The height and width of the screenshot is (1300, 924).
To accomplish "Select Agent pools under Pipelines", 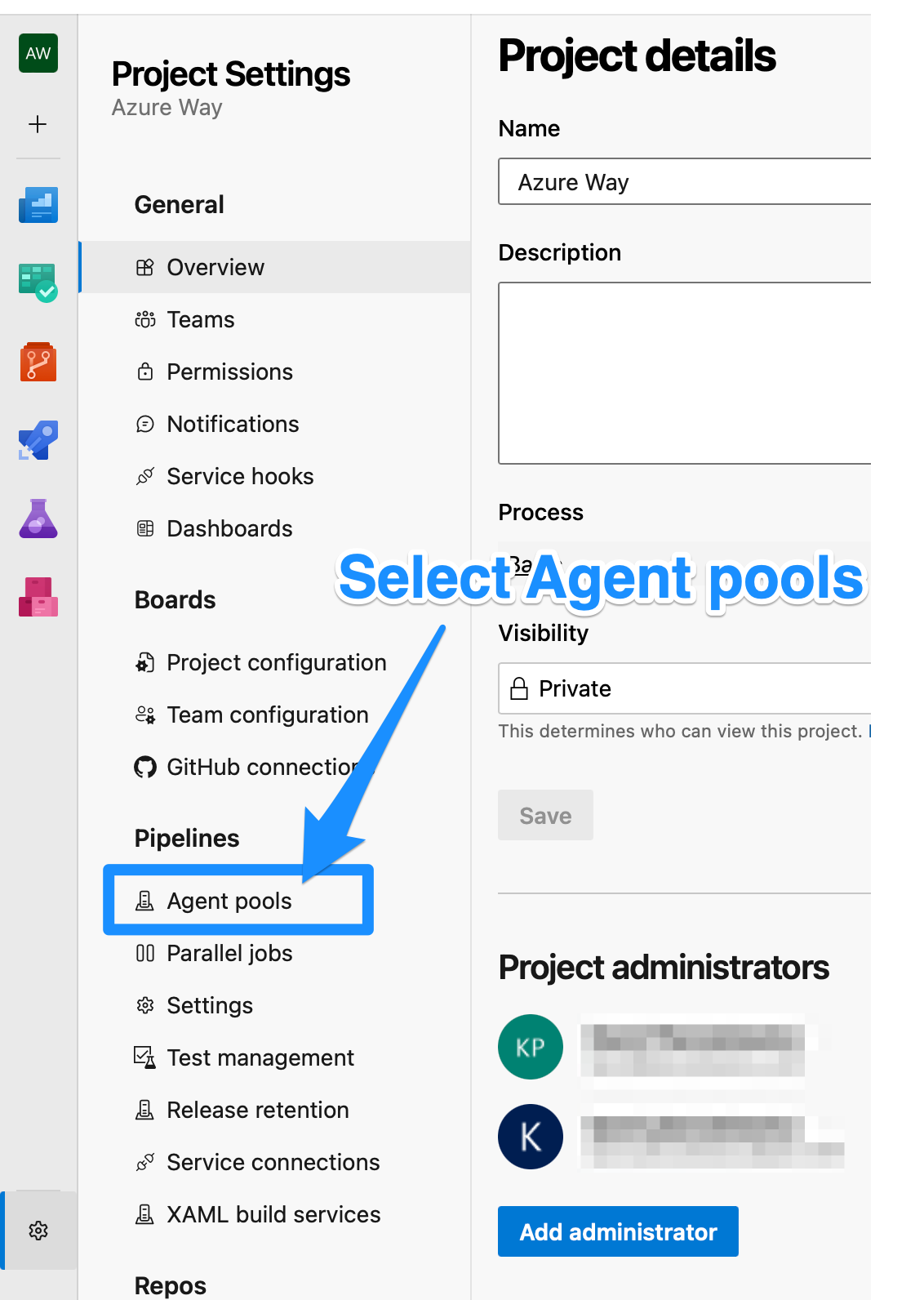I will (x=229, y=901).
